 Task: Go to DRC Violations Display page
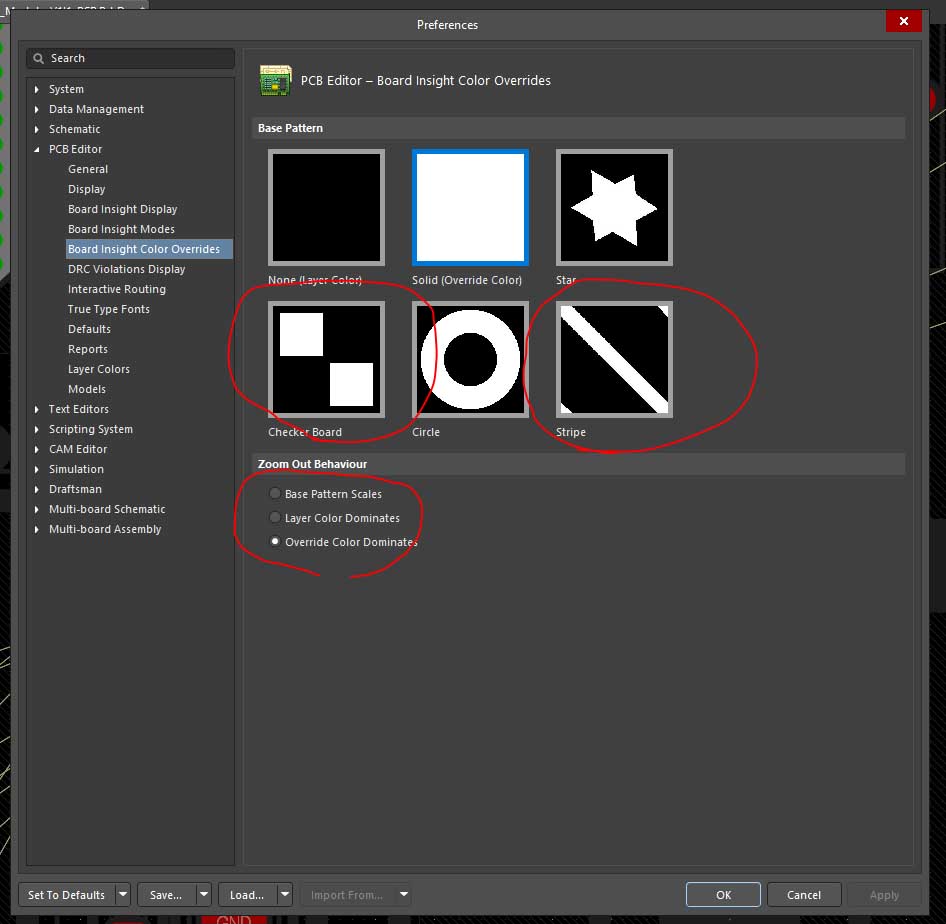(x=126, y=269)
